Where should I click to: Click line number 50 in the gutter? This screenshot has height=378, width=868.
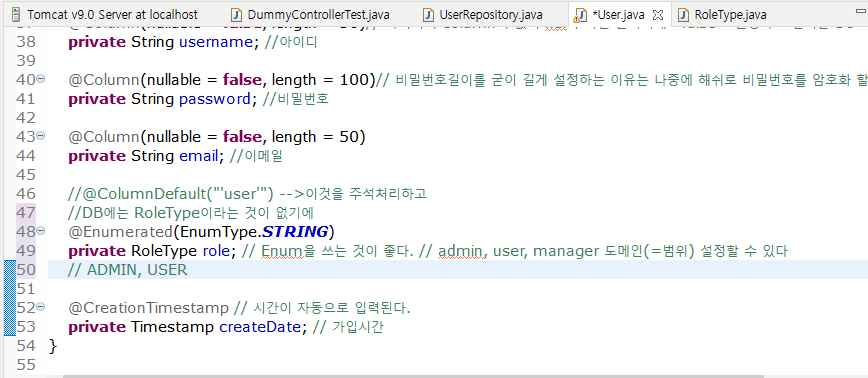pos(26,270)
